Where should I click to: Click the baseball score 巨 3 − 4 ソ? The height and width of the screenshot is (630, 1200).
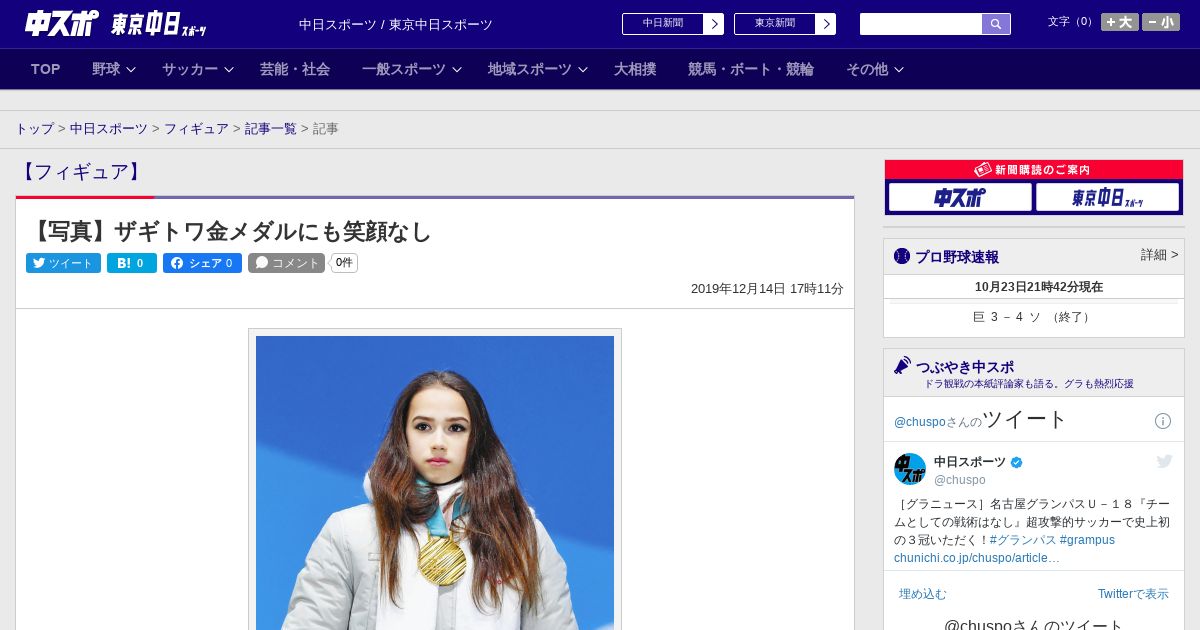point(1034,317)
